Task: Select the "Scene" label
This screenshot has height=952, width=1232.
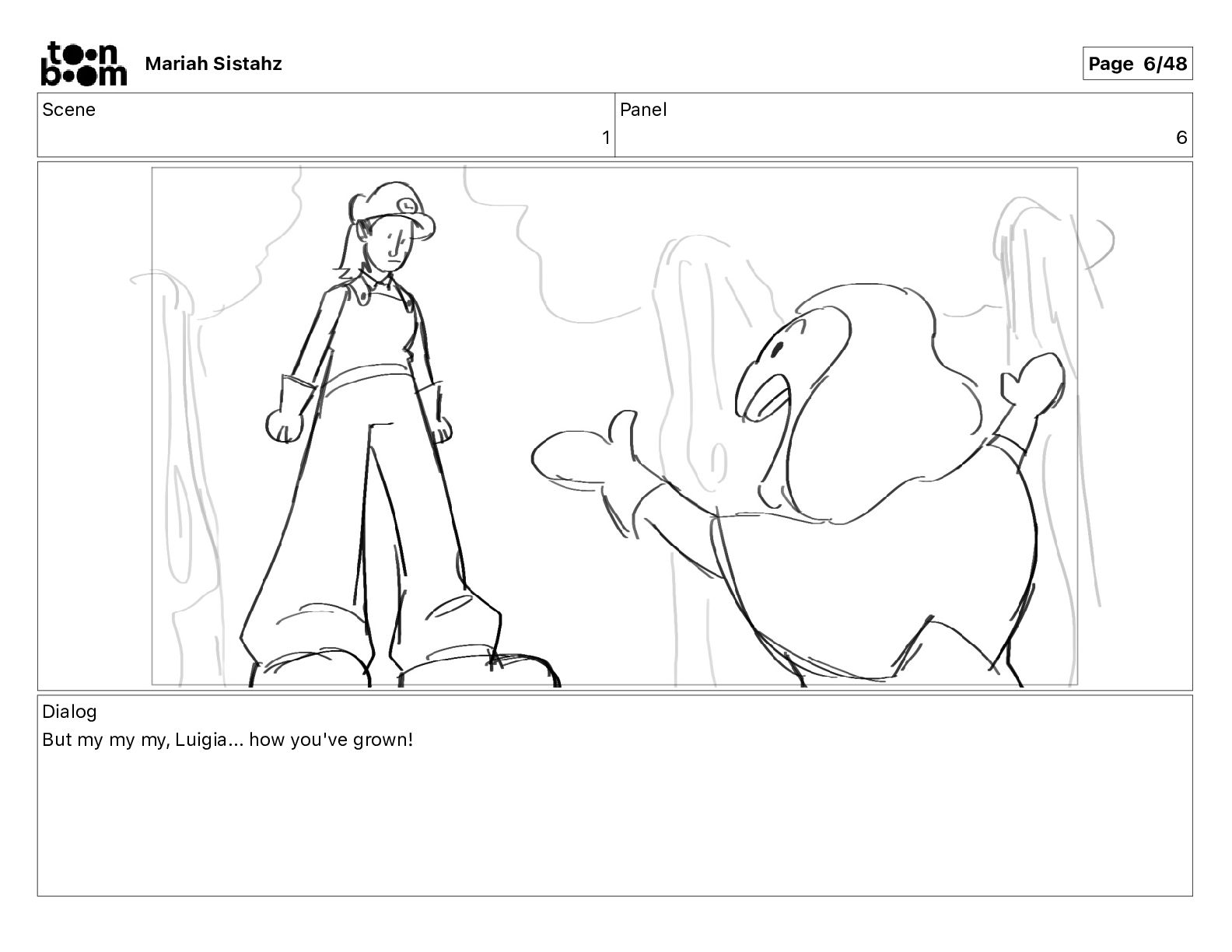Action: click(x=69, y=110)
